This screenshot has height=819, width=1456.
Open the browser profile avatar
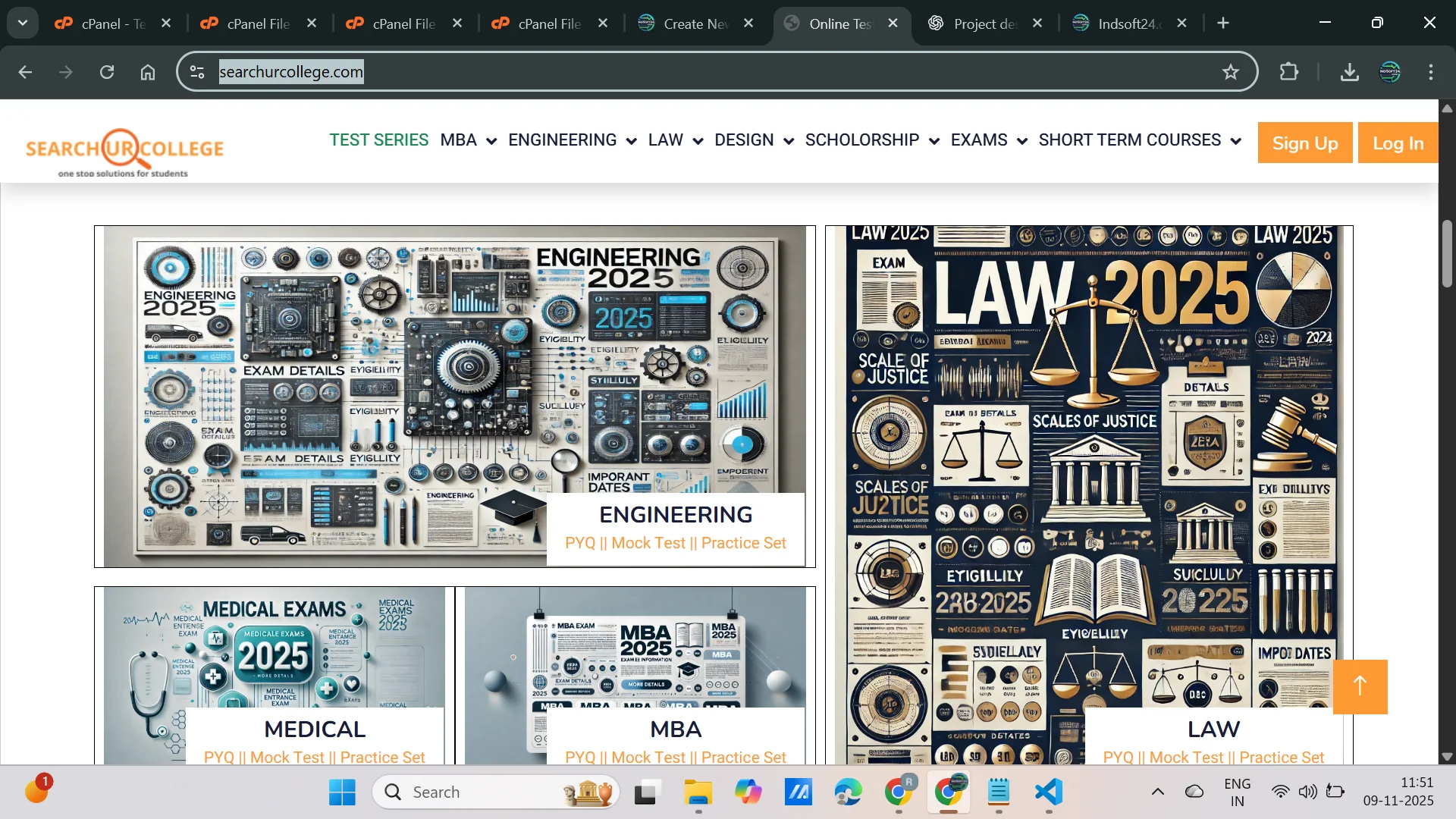pyautogui.click(x=1390, y=72)
